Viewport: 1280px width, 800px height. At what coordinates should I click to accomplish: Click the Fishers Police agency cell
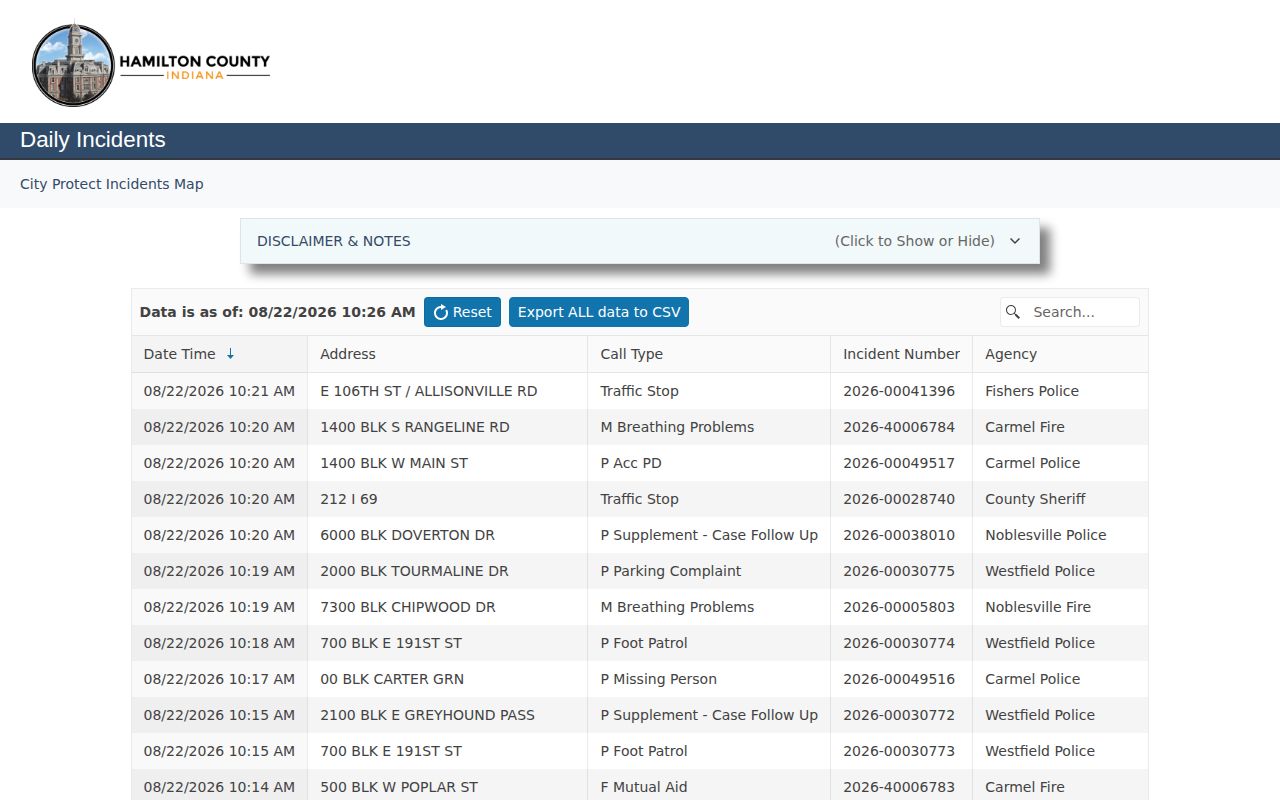pyautogui.click(x=1060, y=391)
